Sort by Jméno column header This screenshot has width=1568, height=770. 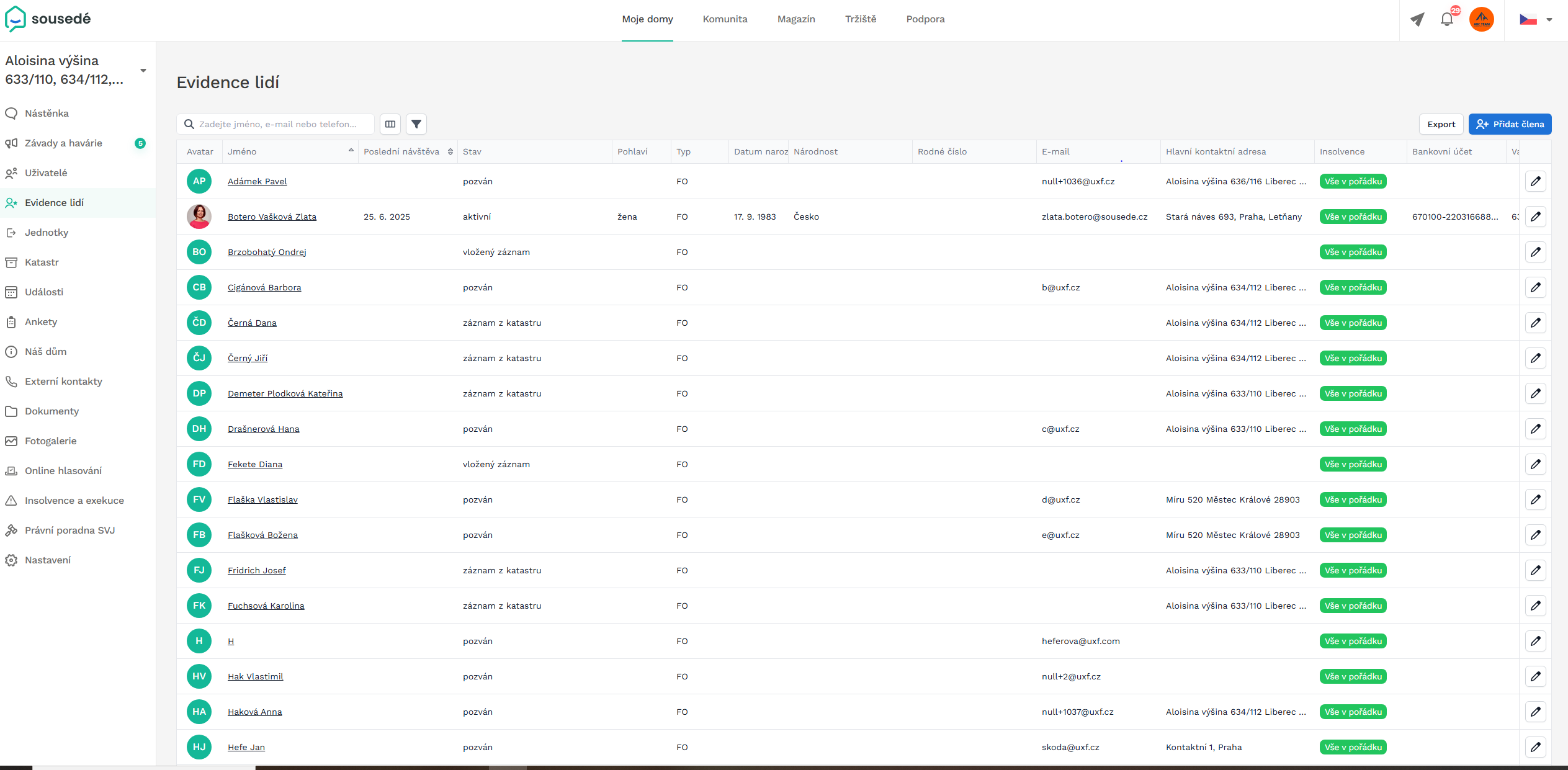290,151
